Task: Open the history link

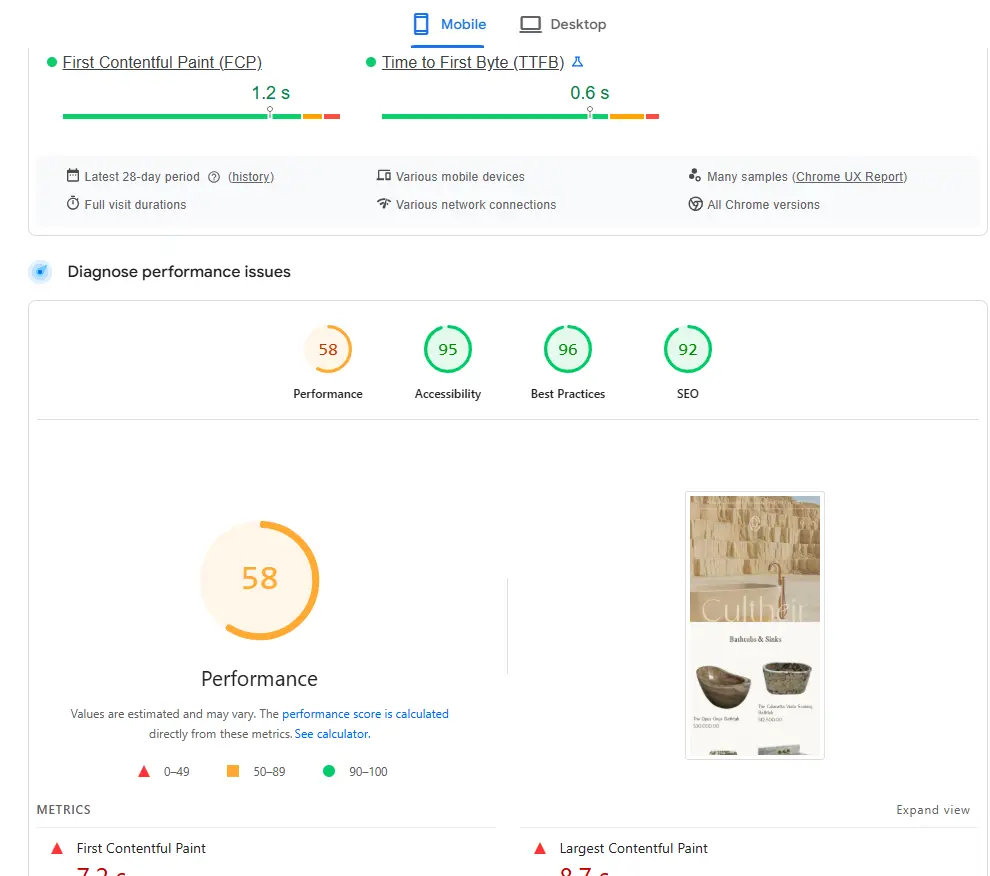Action: (251, 177)
